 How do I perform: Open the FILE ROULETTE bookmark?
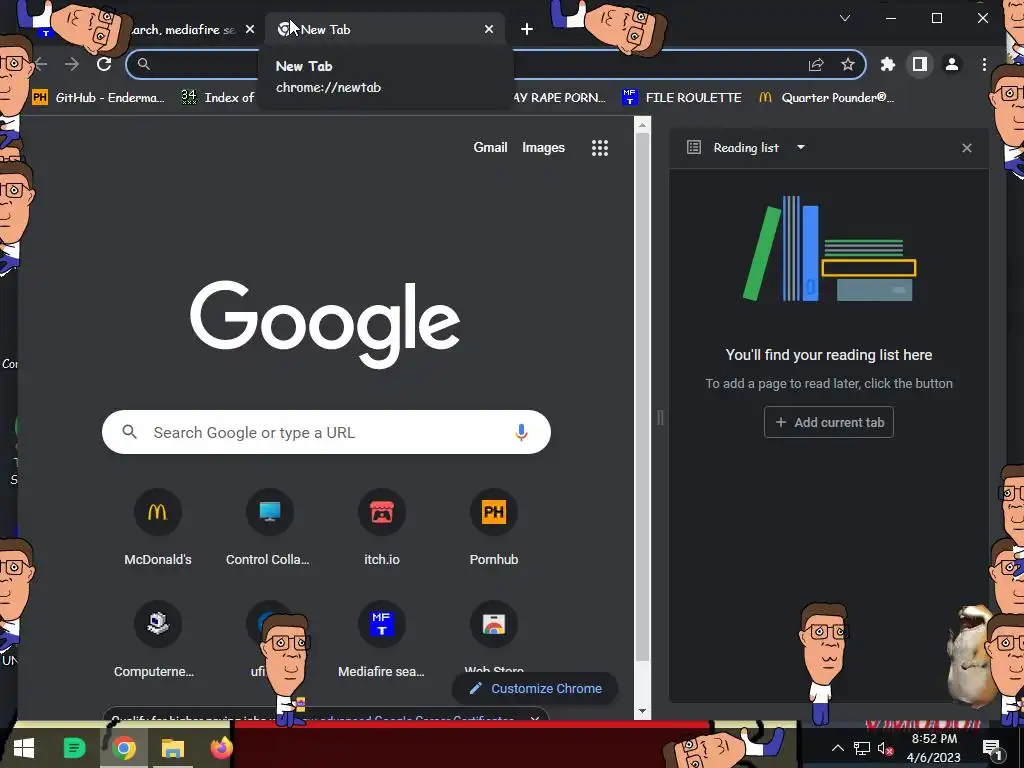682,97
